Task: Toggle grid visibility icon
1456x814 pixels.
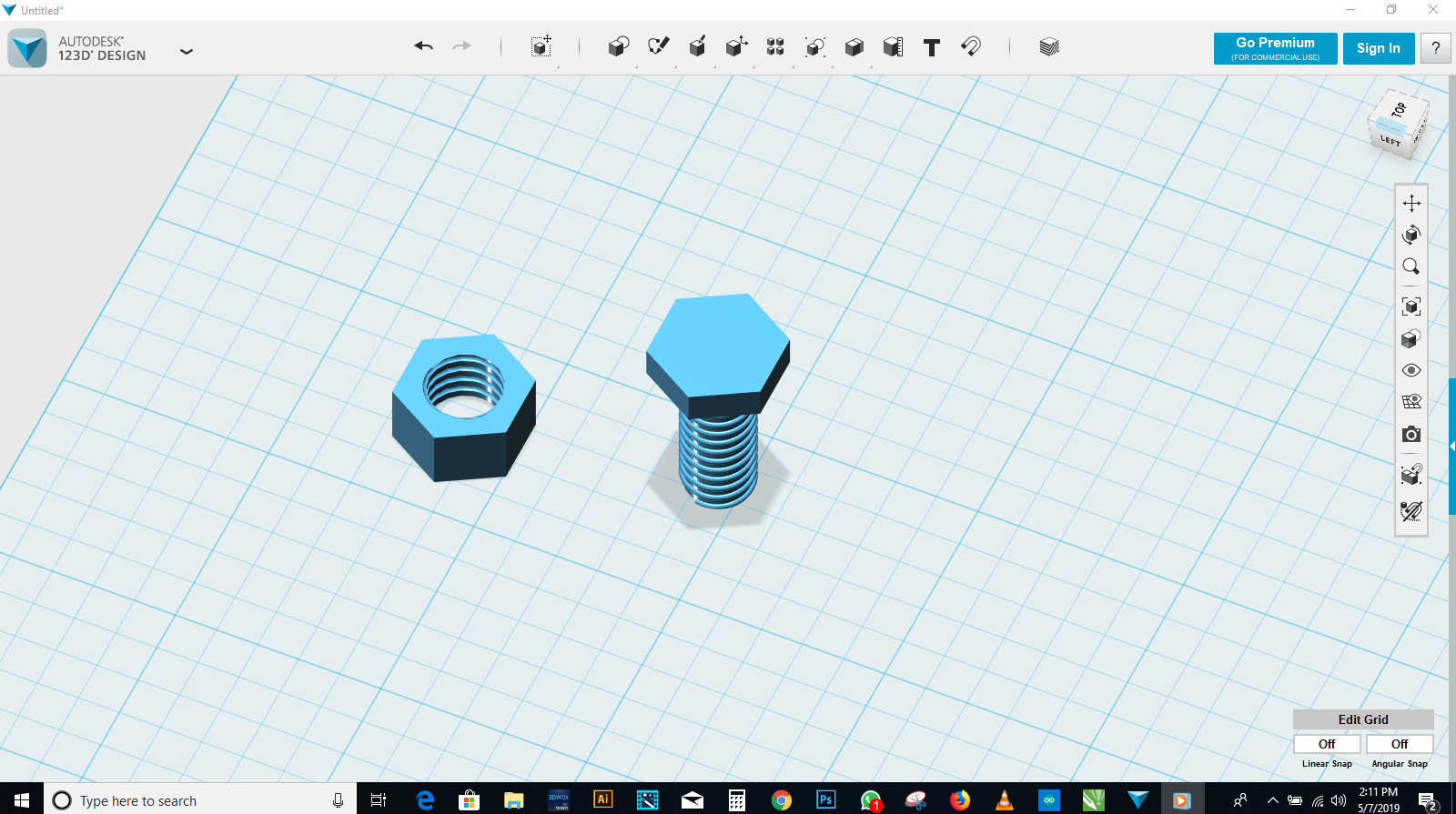Action: pyautogui.click(x=1411, y=402)
